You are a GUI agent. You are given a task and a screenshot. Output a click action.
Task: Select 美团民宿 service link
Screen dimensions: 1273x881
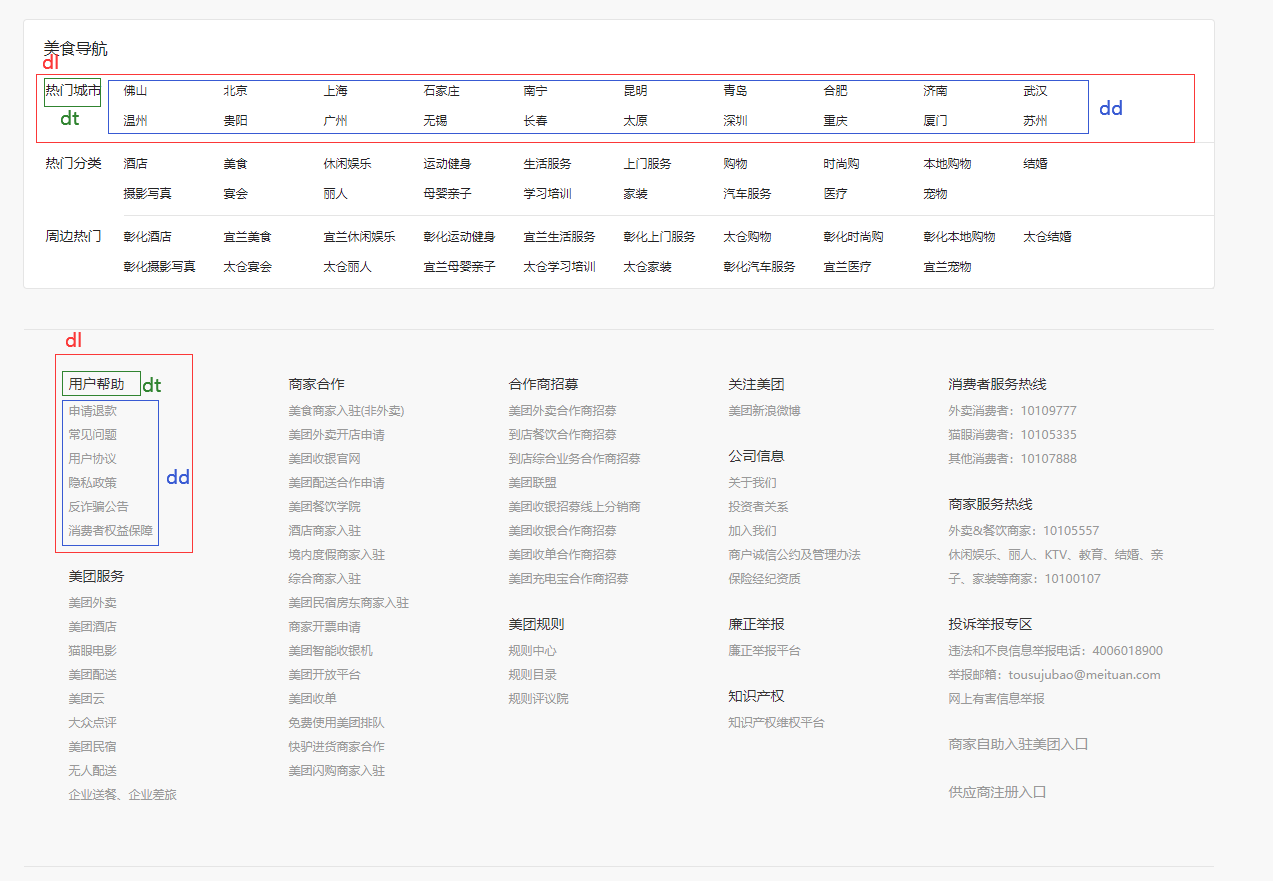pos(92,747)
